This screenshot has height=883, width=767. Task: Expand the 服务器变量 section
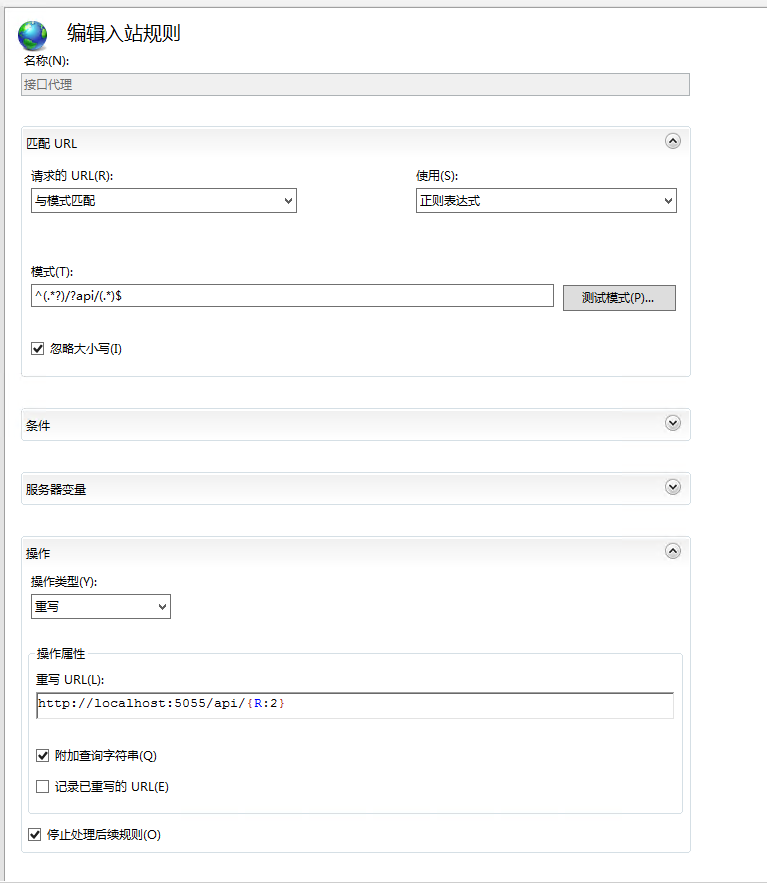tap(672, 487)
